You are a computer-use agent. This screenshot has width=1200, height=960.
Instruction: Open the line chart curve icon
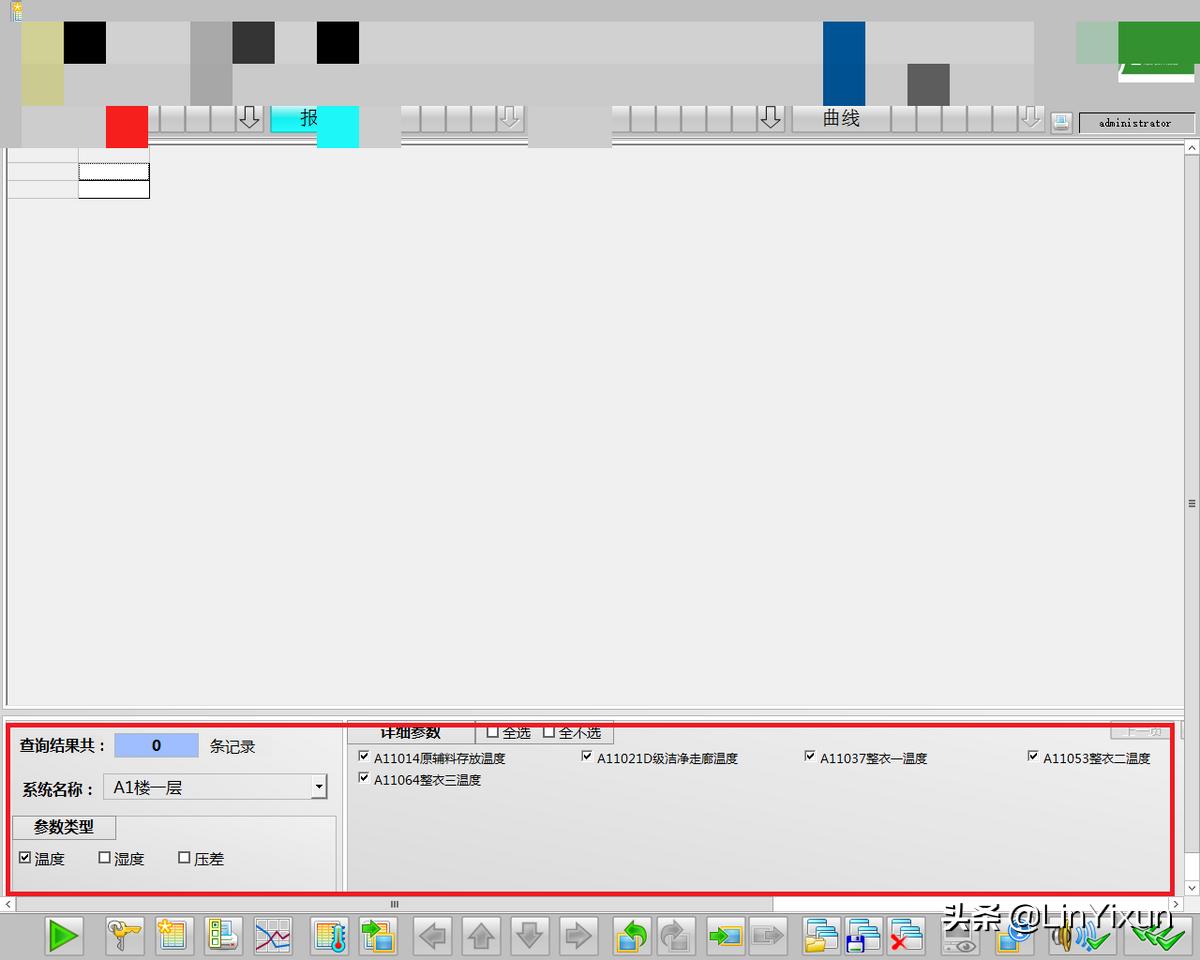pos(272,936)
